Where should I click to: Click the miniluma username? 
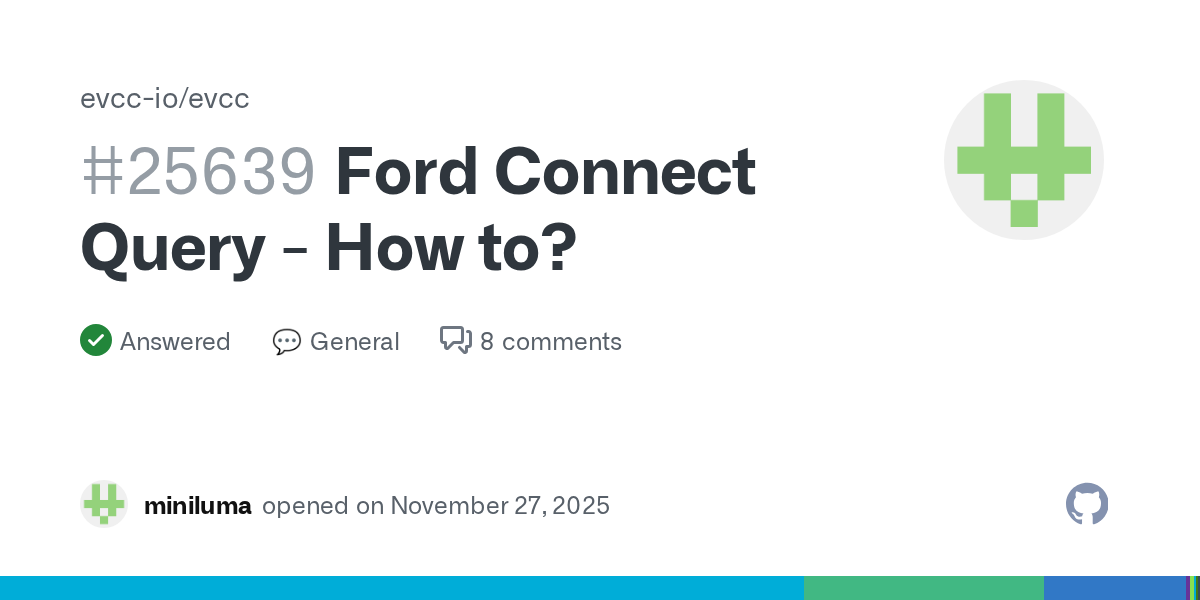tap(197, 506)
